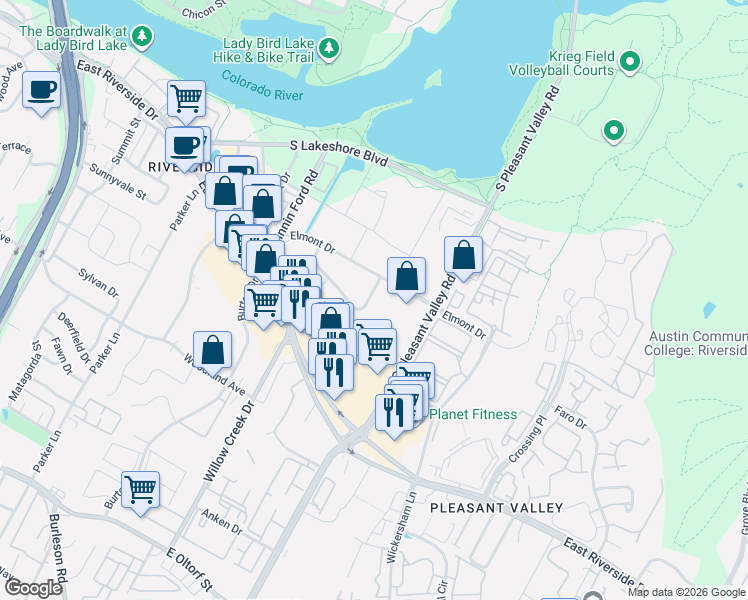Click the Krieg Field Volleyball Courts pin
The image size is (748, 600).
coord(630,63)
